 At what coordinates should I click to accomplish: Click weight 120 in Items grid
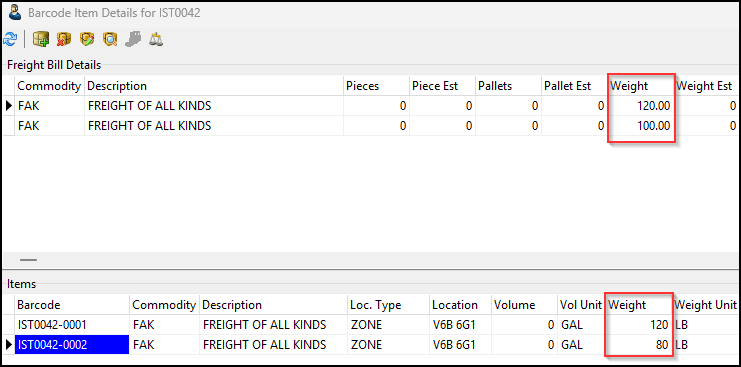[x=638, y=324]
